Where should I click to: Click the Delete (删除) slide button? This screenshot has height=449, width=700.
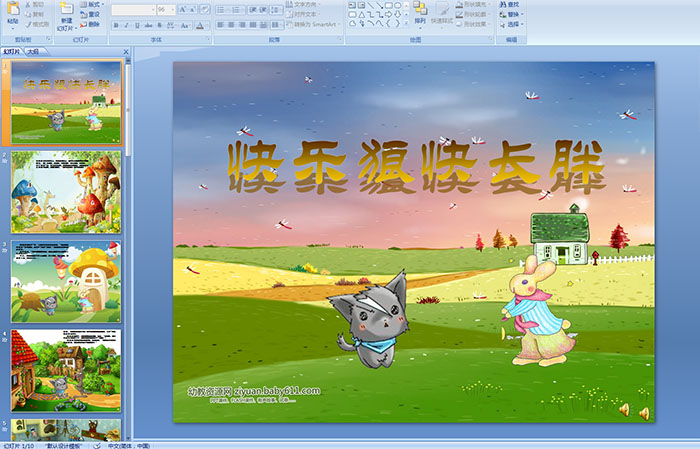(90, 24)
